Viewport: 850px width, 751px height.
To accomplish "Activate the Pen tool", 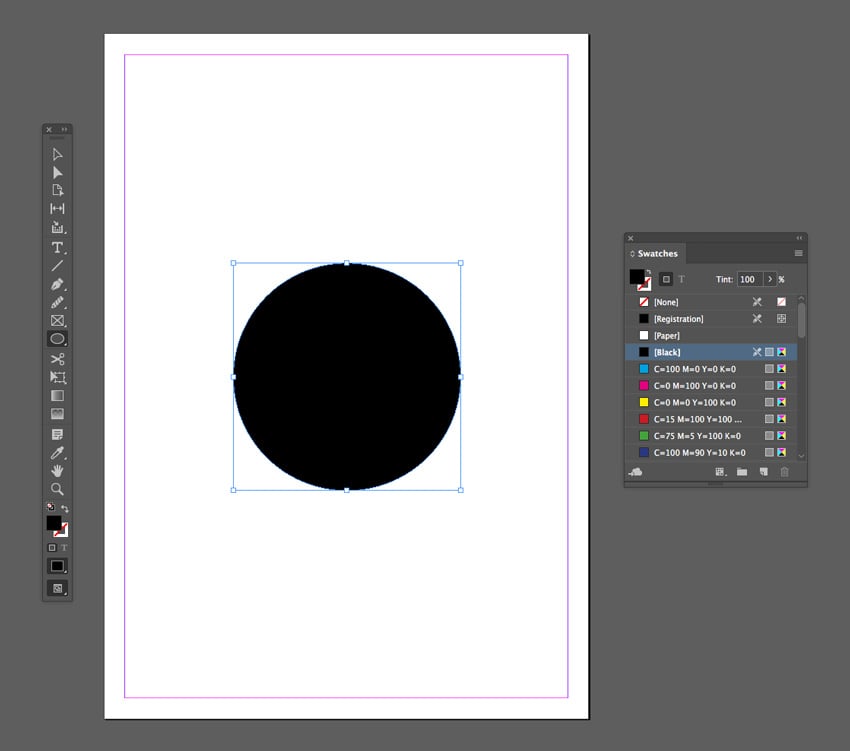I will [x=57, y=286].
